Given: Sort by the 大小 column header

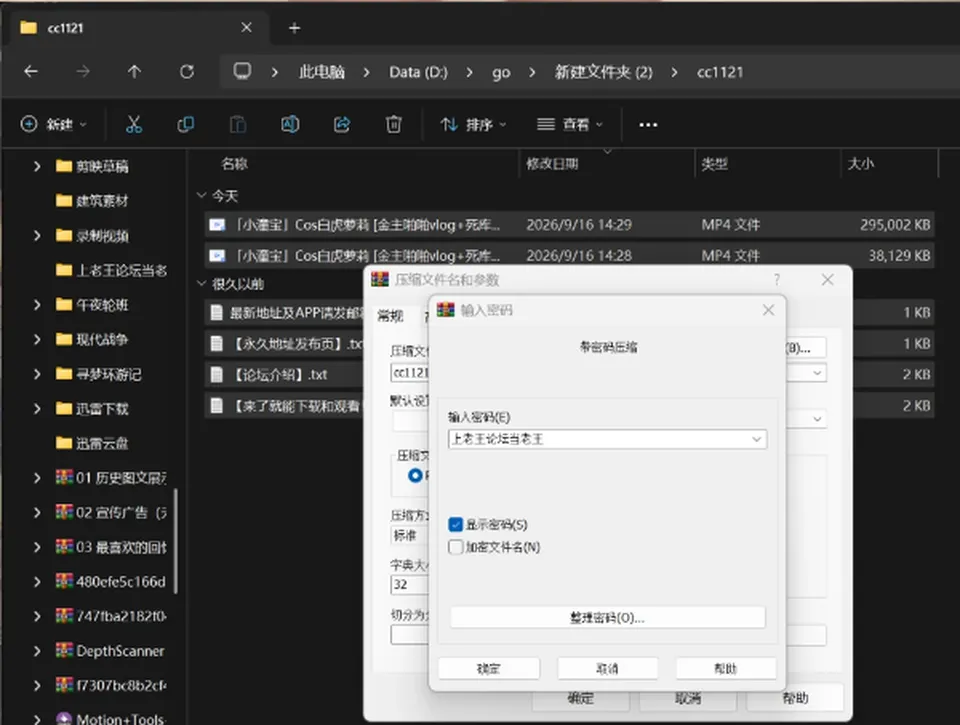Looking at the screenshot, I should pyautogui.click(x=861, y=163).
